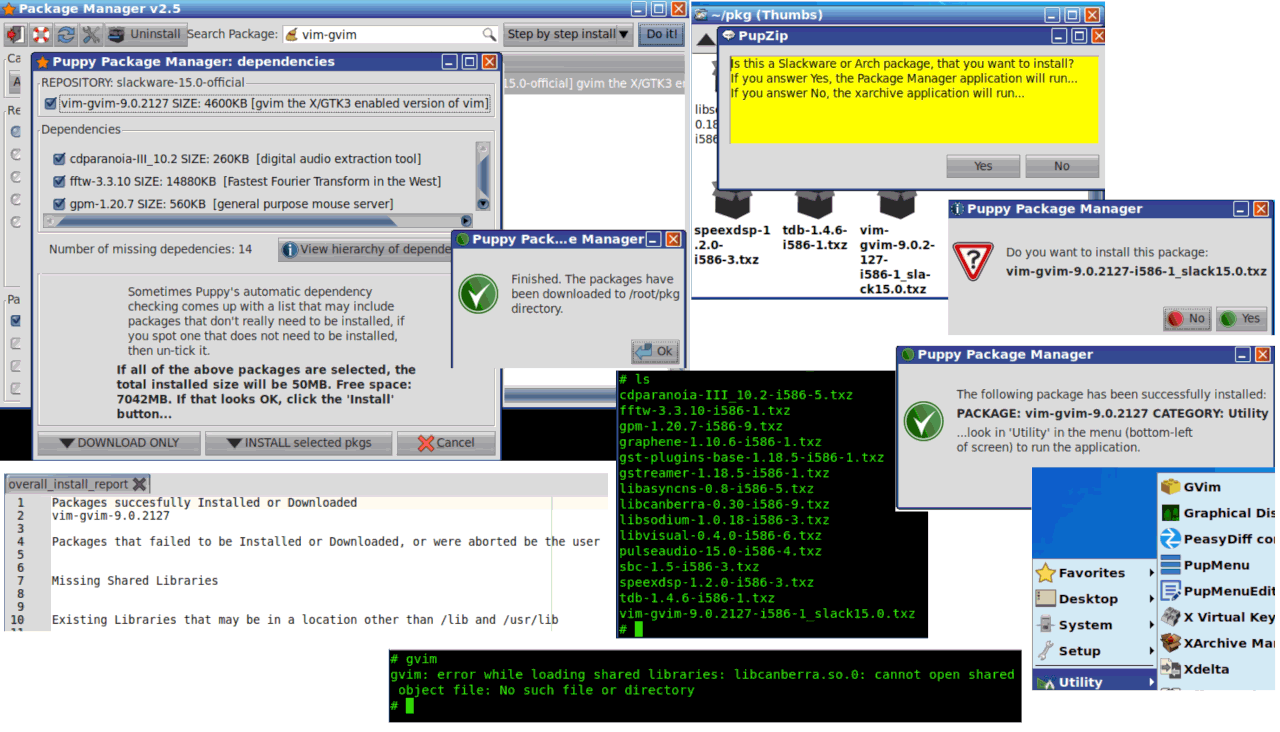Image resolution: width=1280 pixels, height=732 pixels.
Task: Click the Xdelta icon in the menu
Action: (x=1170, y=669)
